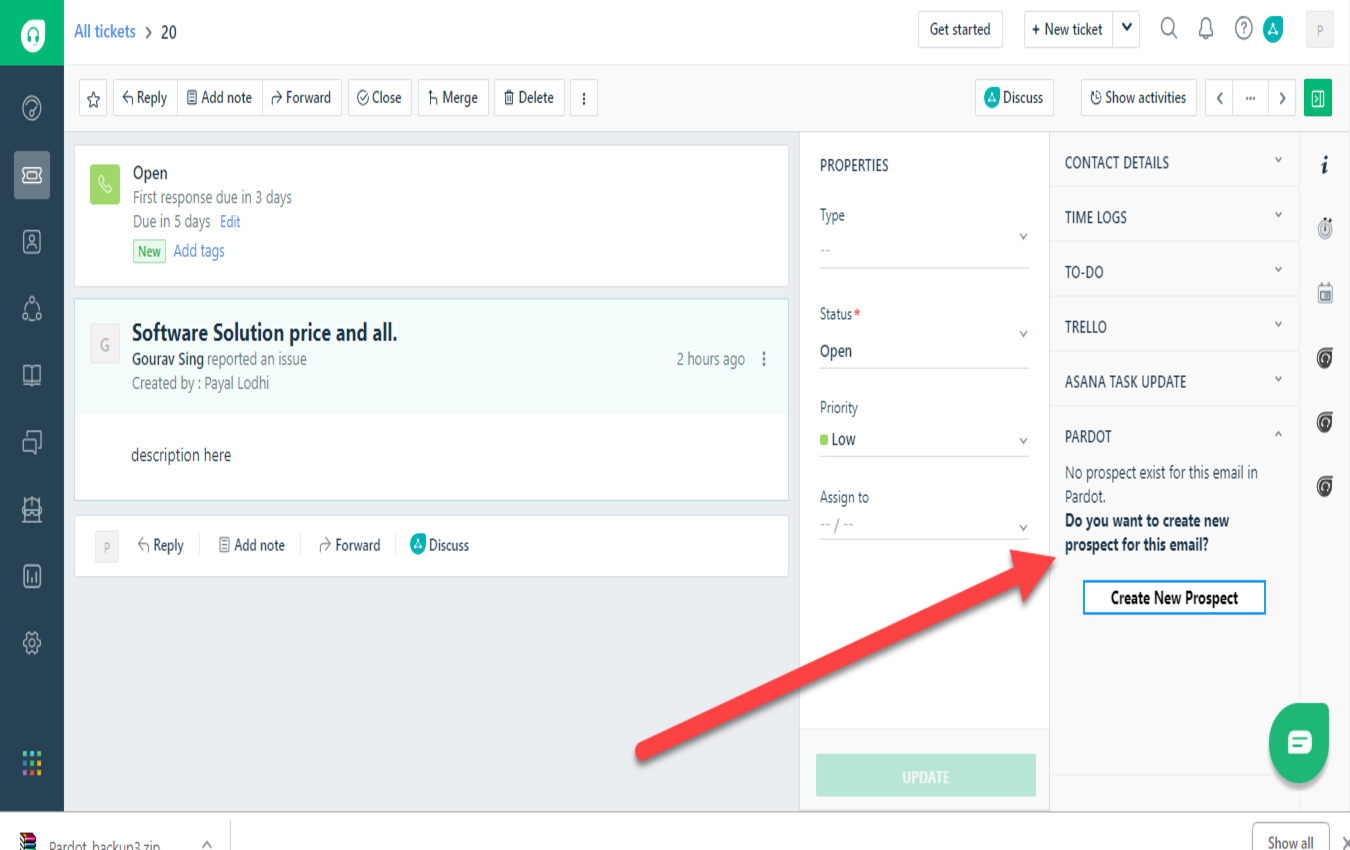Star this ticket as favorite

tap(92, 97)
